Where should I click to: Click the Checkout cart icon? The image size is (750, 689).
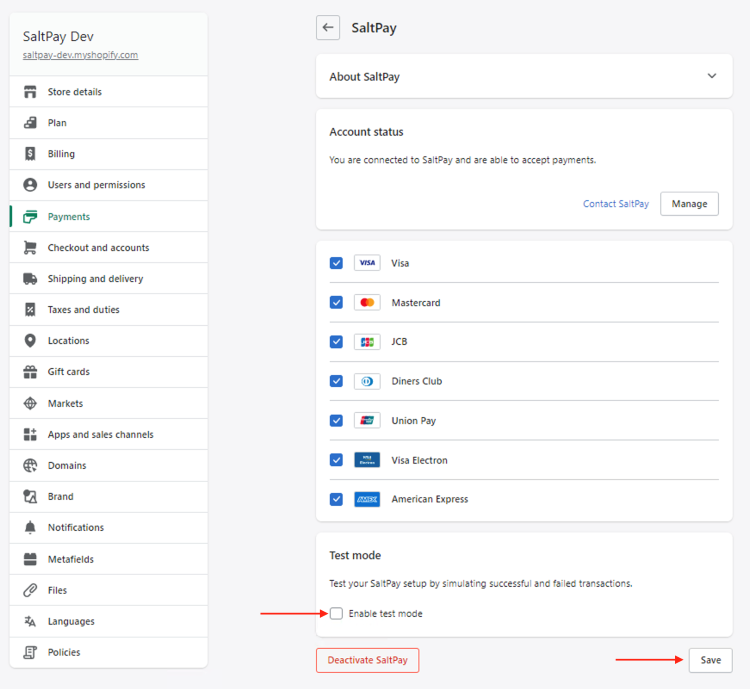tap(30, 247)
